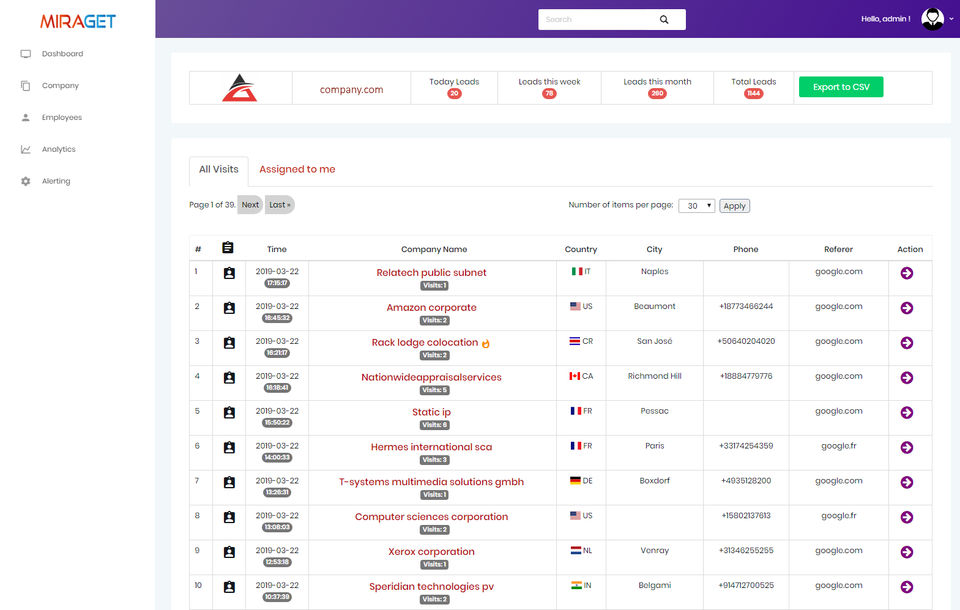Open the action arrow for Amazon corporate

(907, 308)
